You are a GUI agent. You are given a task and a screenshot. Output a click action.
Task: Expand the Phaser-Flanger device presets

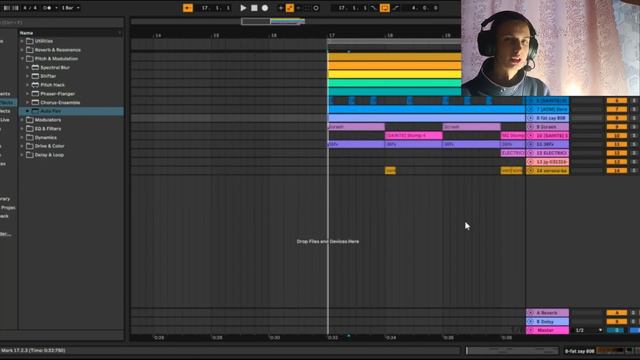click(28, 93)
